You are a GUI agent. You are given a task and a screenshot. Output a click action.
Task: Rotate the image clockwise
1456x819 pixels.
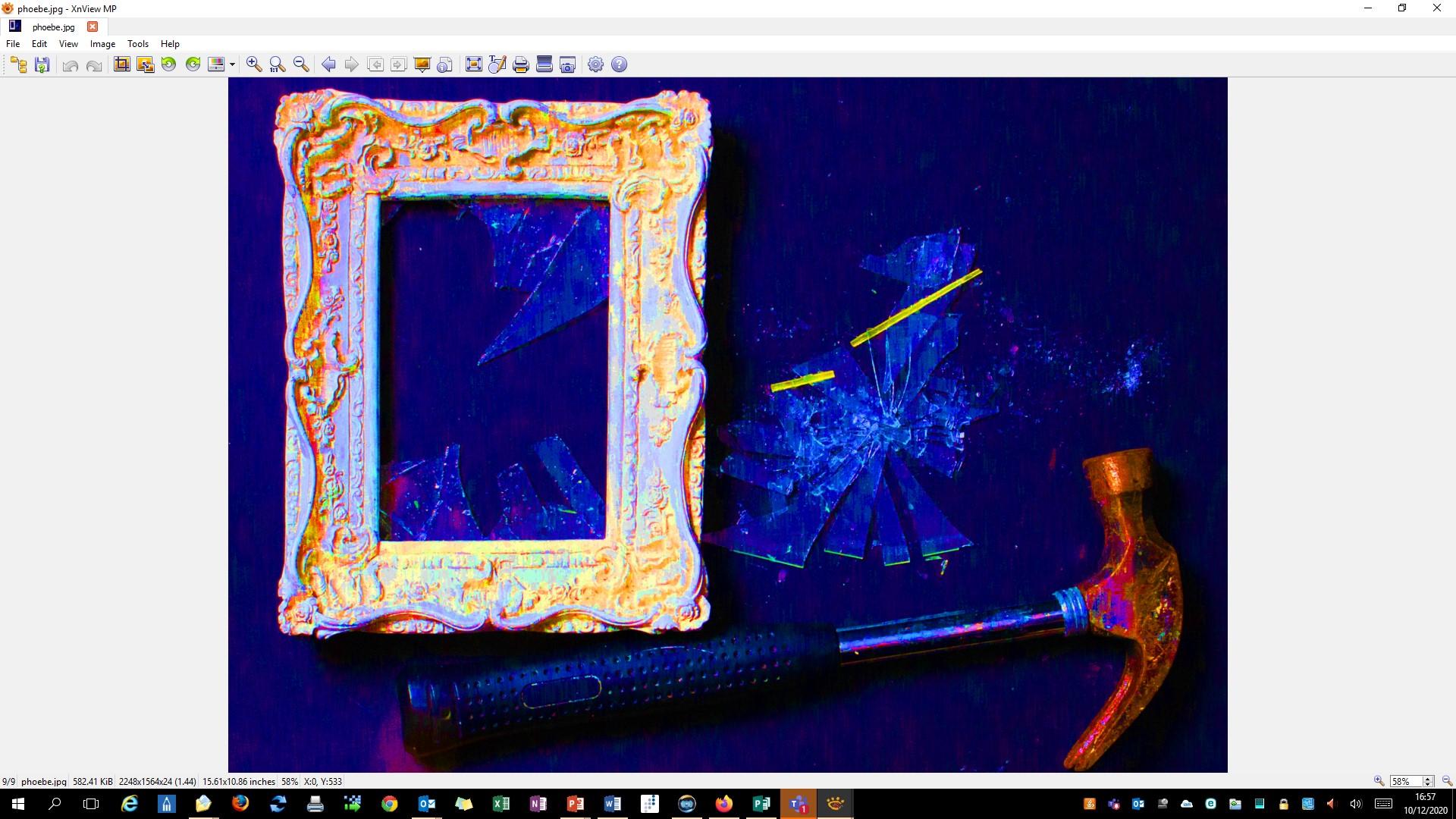193,64
